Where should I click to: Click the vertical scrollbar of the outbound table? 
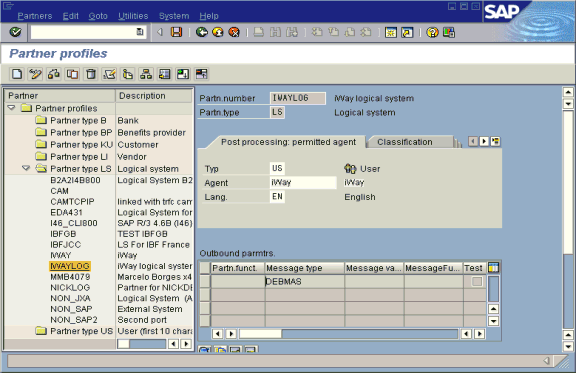pyautogui.click(x=493, y=289)
